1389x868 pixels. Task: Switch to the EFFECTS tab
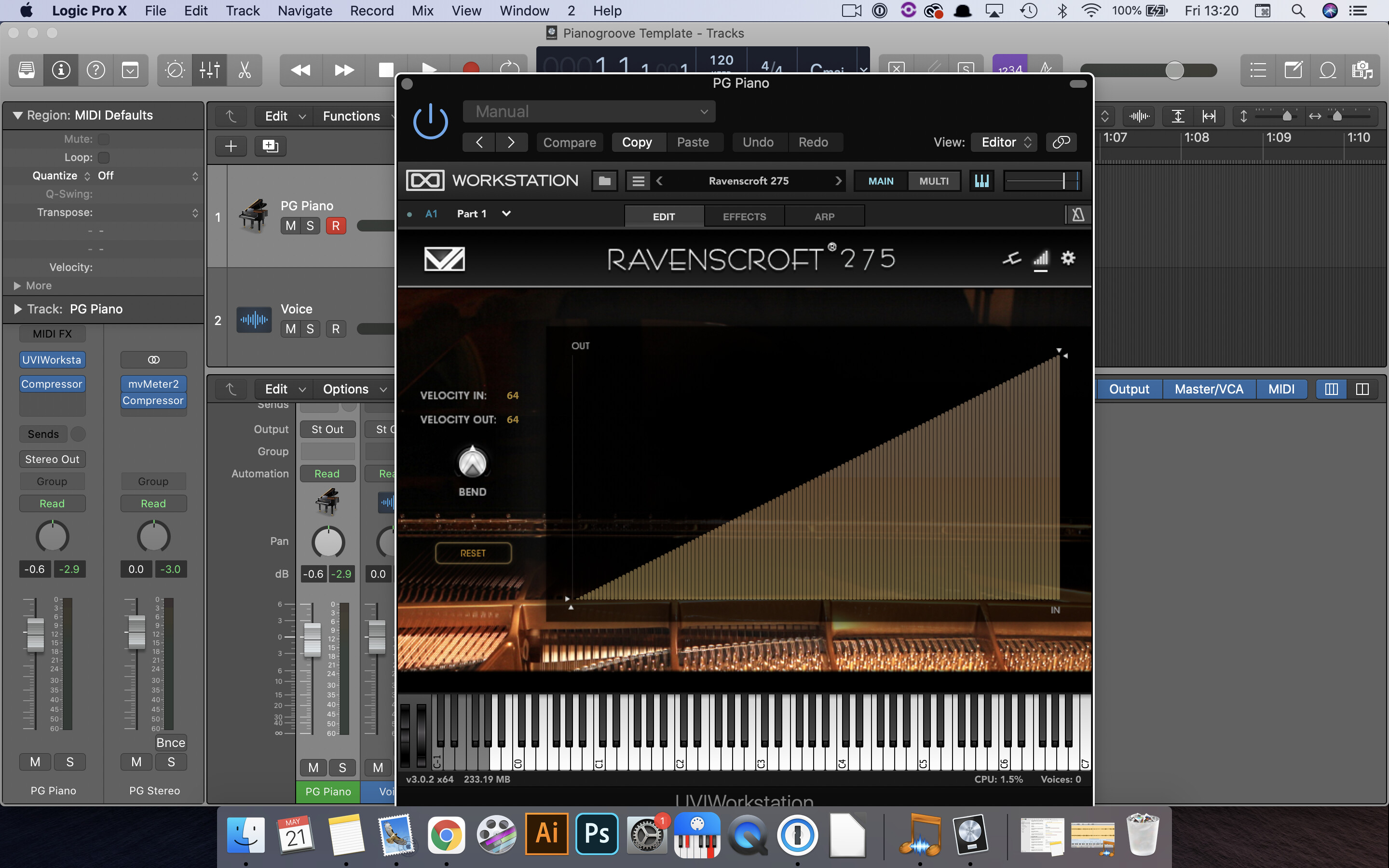(x=744, y=217)
